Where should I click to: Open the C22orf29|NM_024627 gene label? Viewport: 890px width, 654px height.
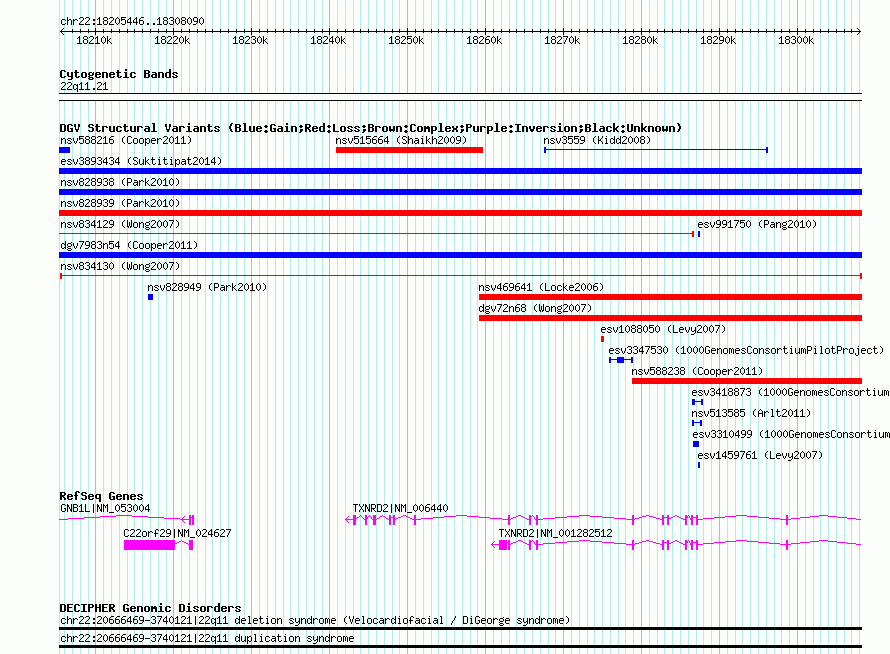pos(177,533)
